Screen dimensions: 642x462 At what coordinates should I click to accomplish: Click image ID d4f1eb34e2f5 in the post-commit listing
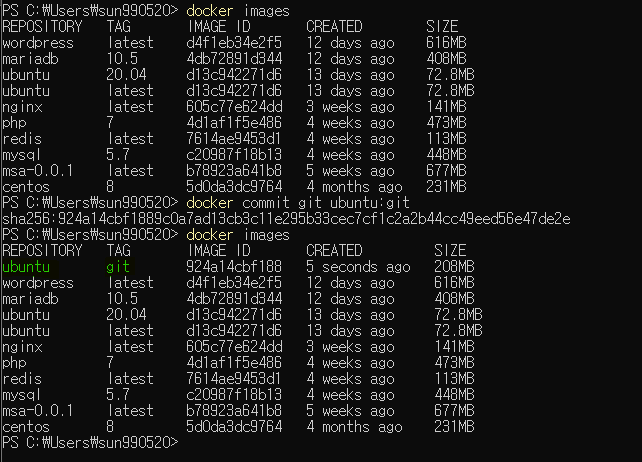234,283
